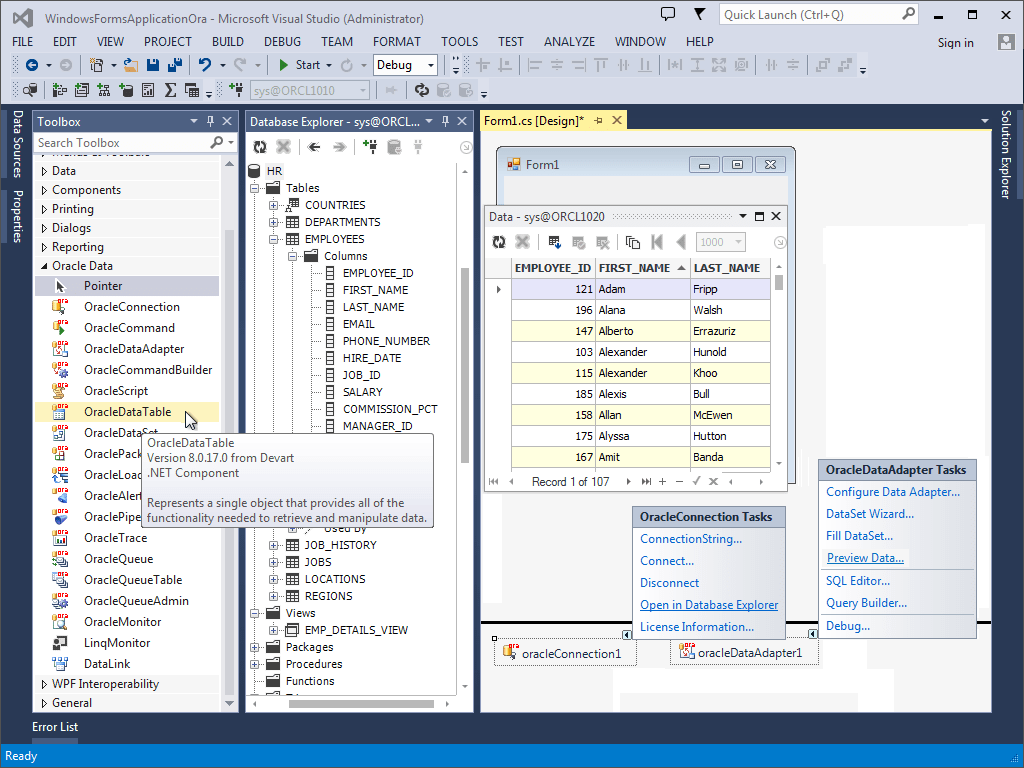The image size is (1024, 768).
Task: Switch to the Form1.cs [Design] tab
Action: [533, 121]
